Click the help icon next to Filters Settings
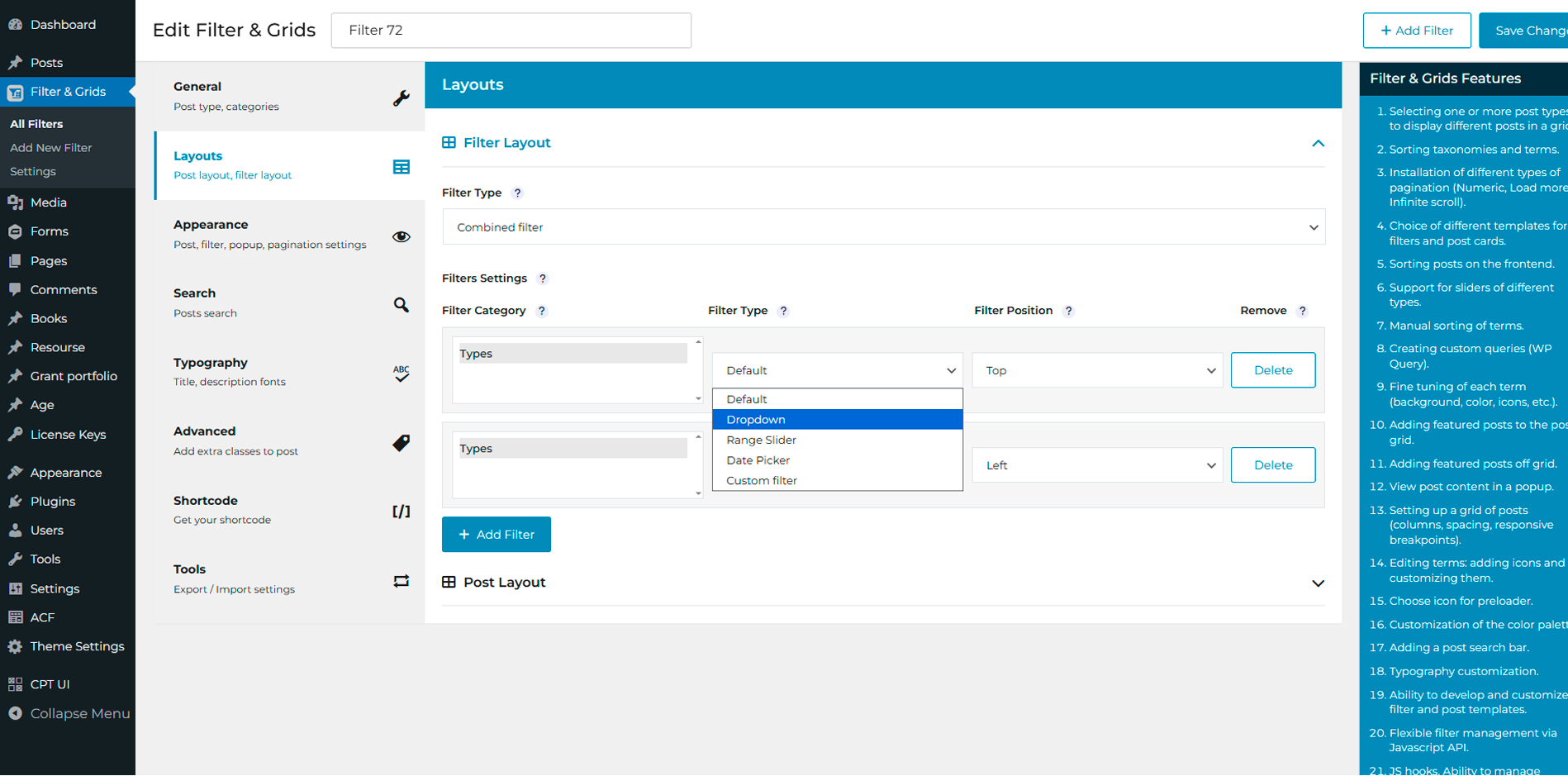1568x776 pixels. pos(543,279)
